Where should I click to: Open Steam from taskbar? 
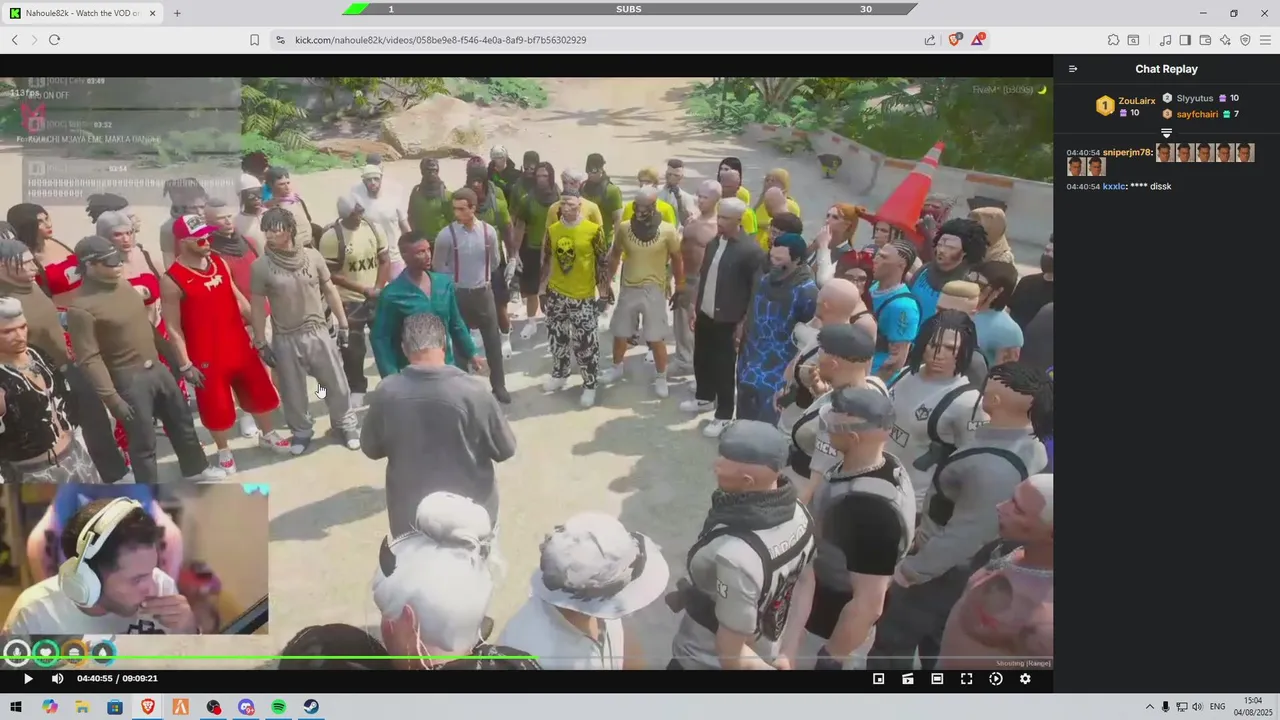point(312,707)
